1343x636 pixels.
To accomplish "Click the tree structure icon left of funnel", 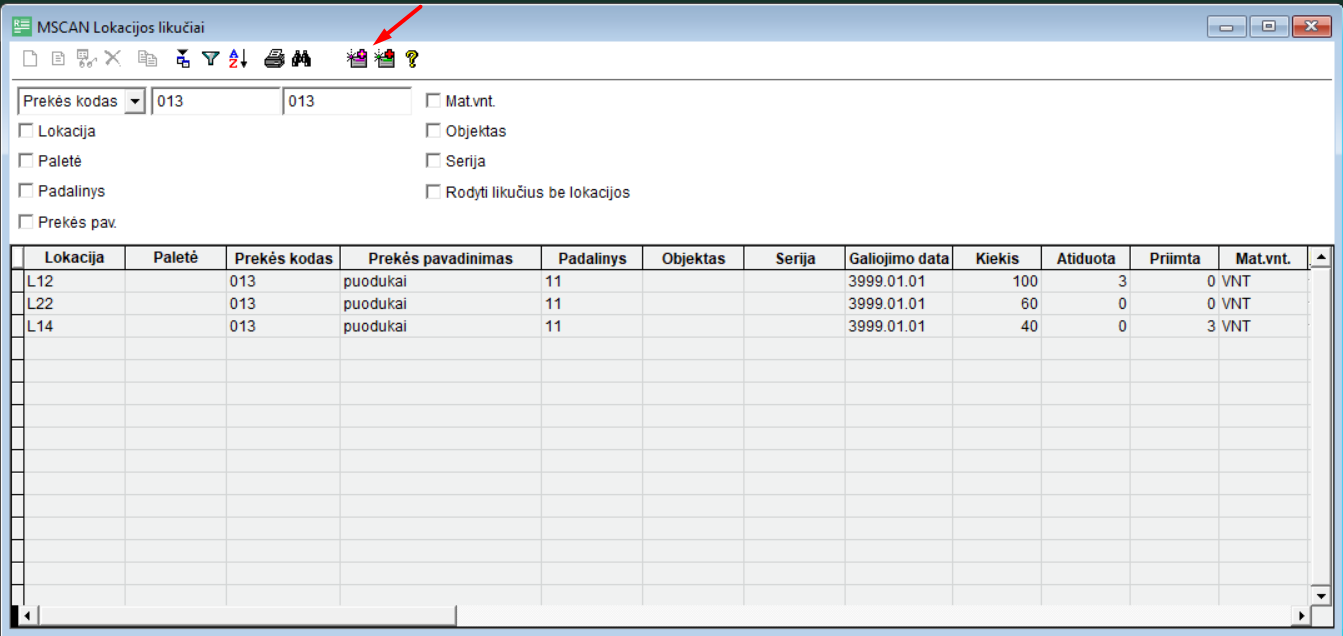I will 183,59.
